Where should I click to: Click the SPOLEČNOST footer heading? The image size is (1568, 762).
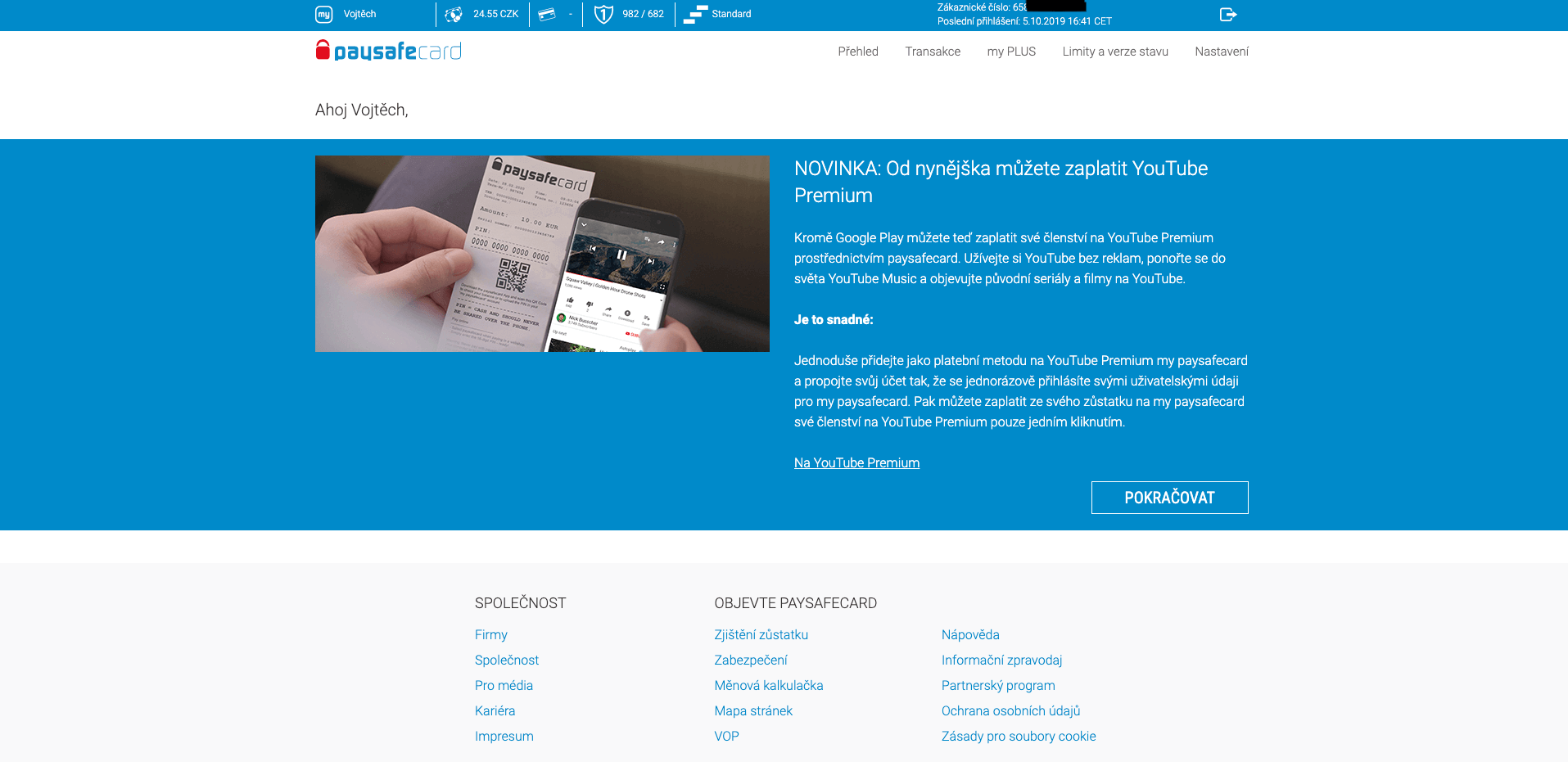click(520, 603)
